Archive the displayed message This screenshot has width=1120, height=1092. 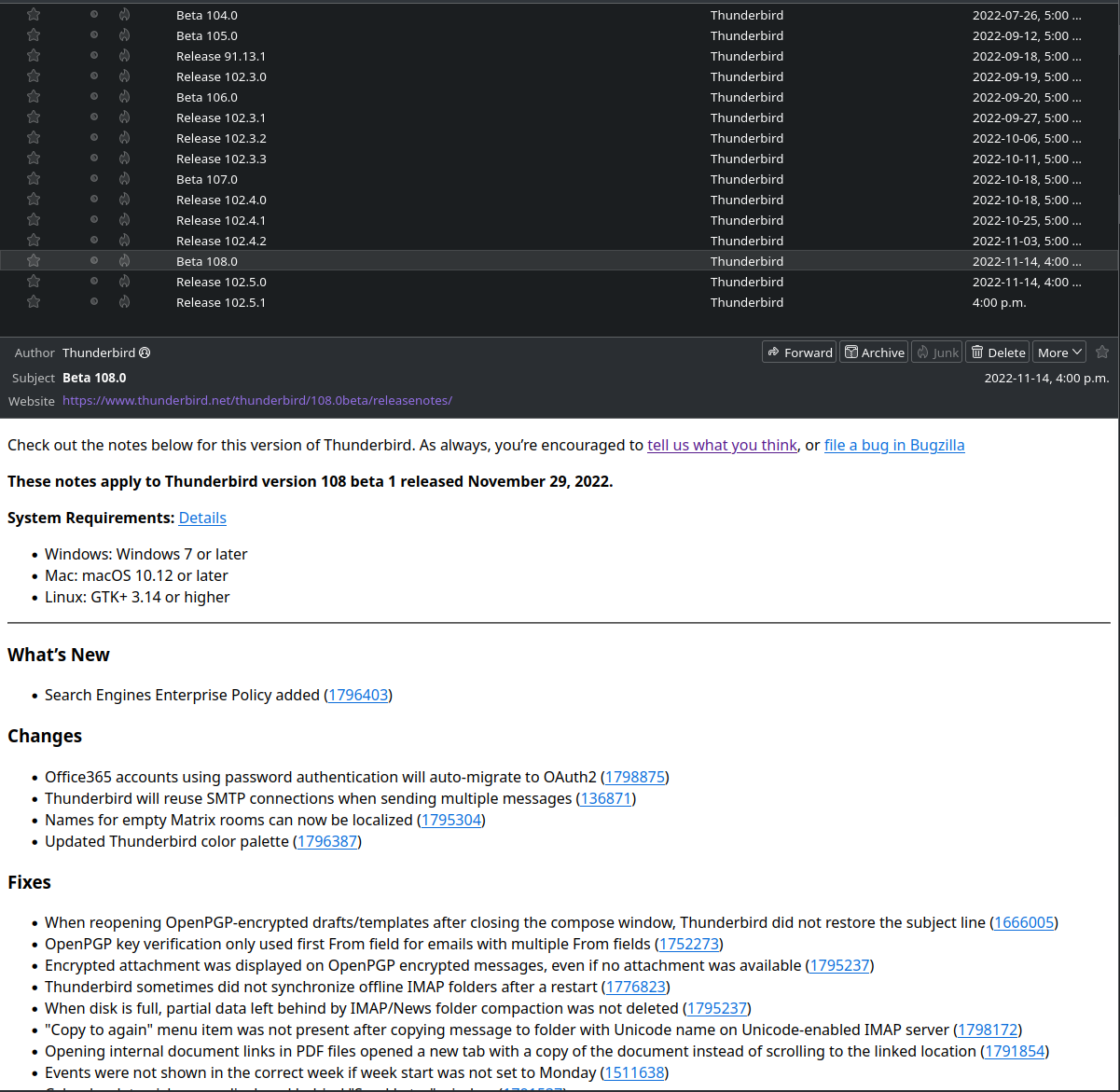[874, 352]
